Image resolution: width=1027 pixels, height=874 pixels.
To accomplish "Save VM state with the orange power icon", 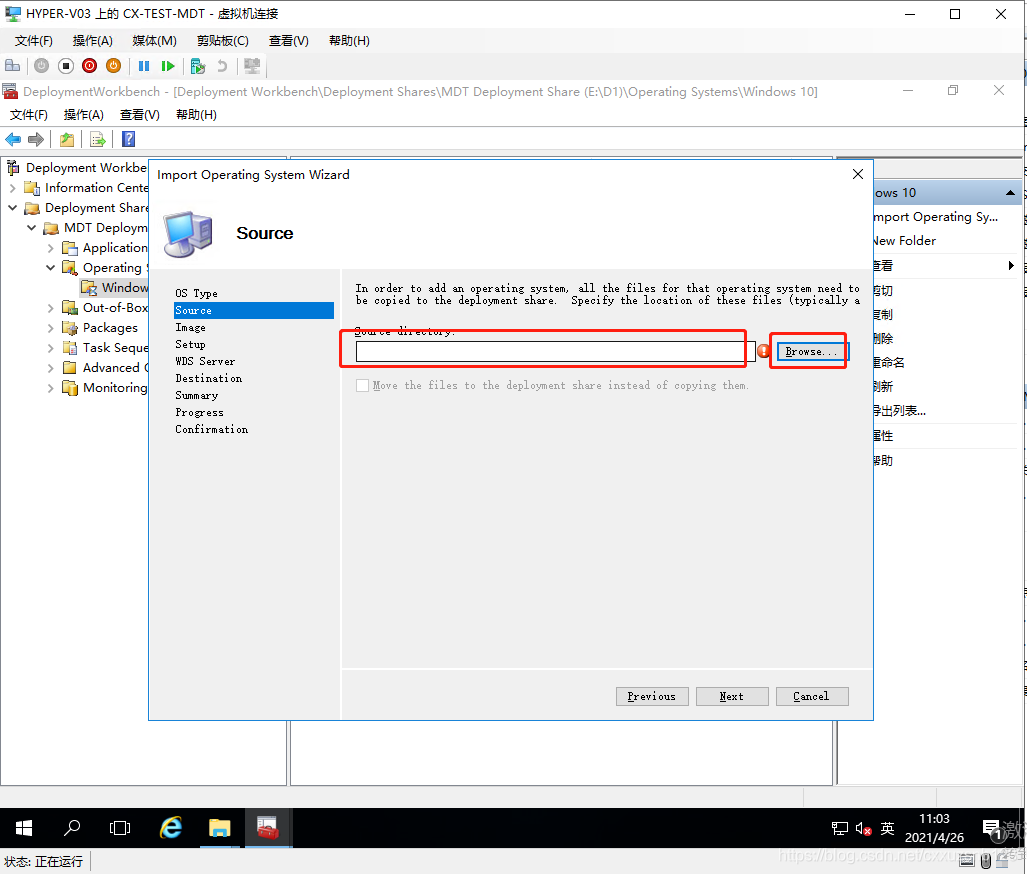I will [x=113, y=66].
